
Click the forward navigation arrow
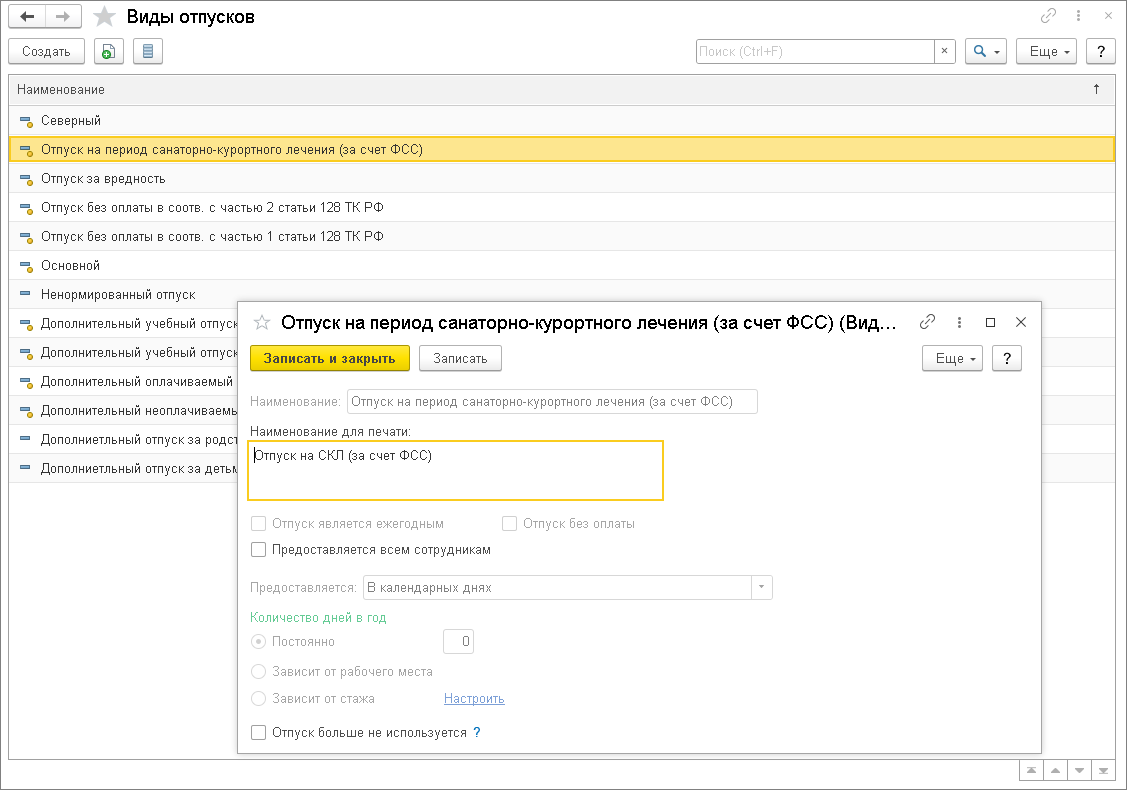coord(63,17)
